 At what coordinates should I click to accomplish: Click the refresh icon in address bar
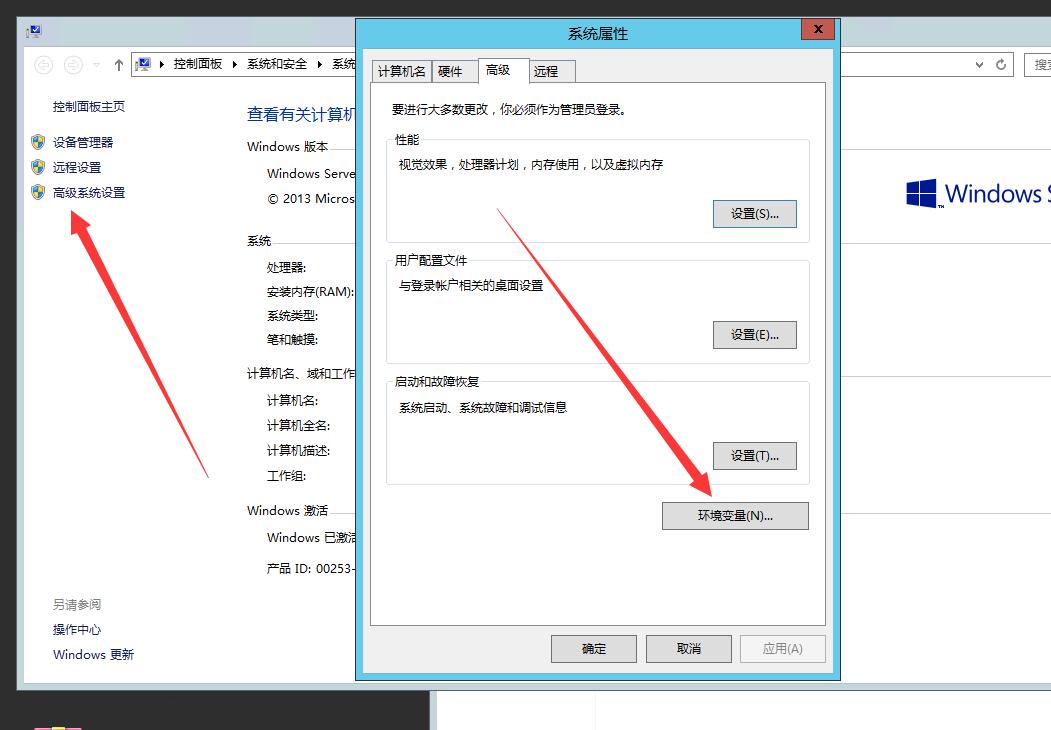1001,65
